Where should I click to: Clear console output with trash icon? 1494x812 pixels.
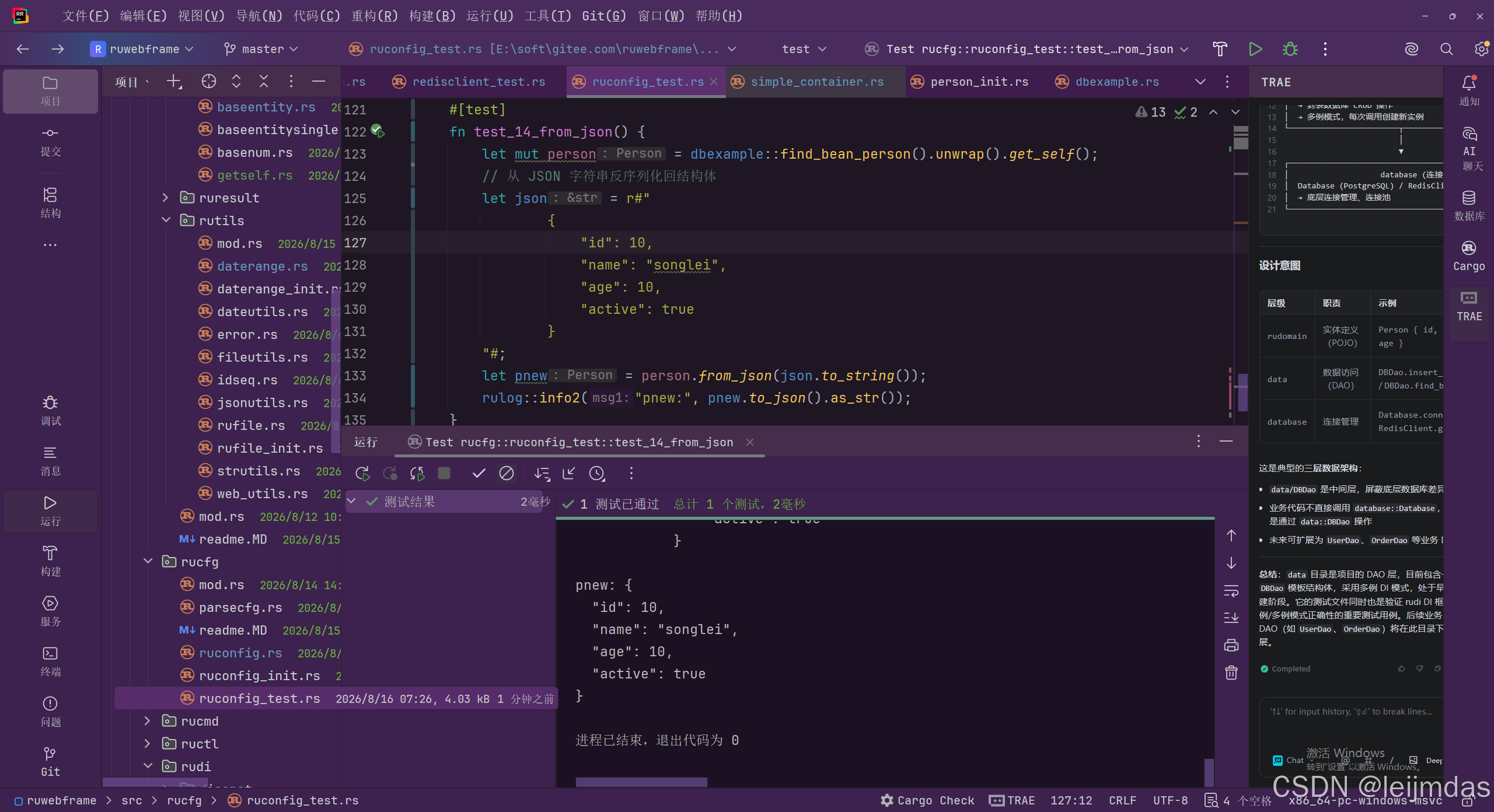[1231, 673]
